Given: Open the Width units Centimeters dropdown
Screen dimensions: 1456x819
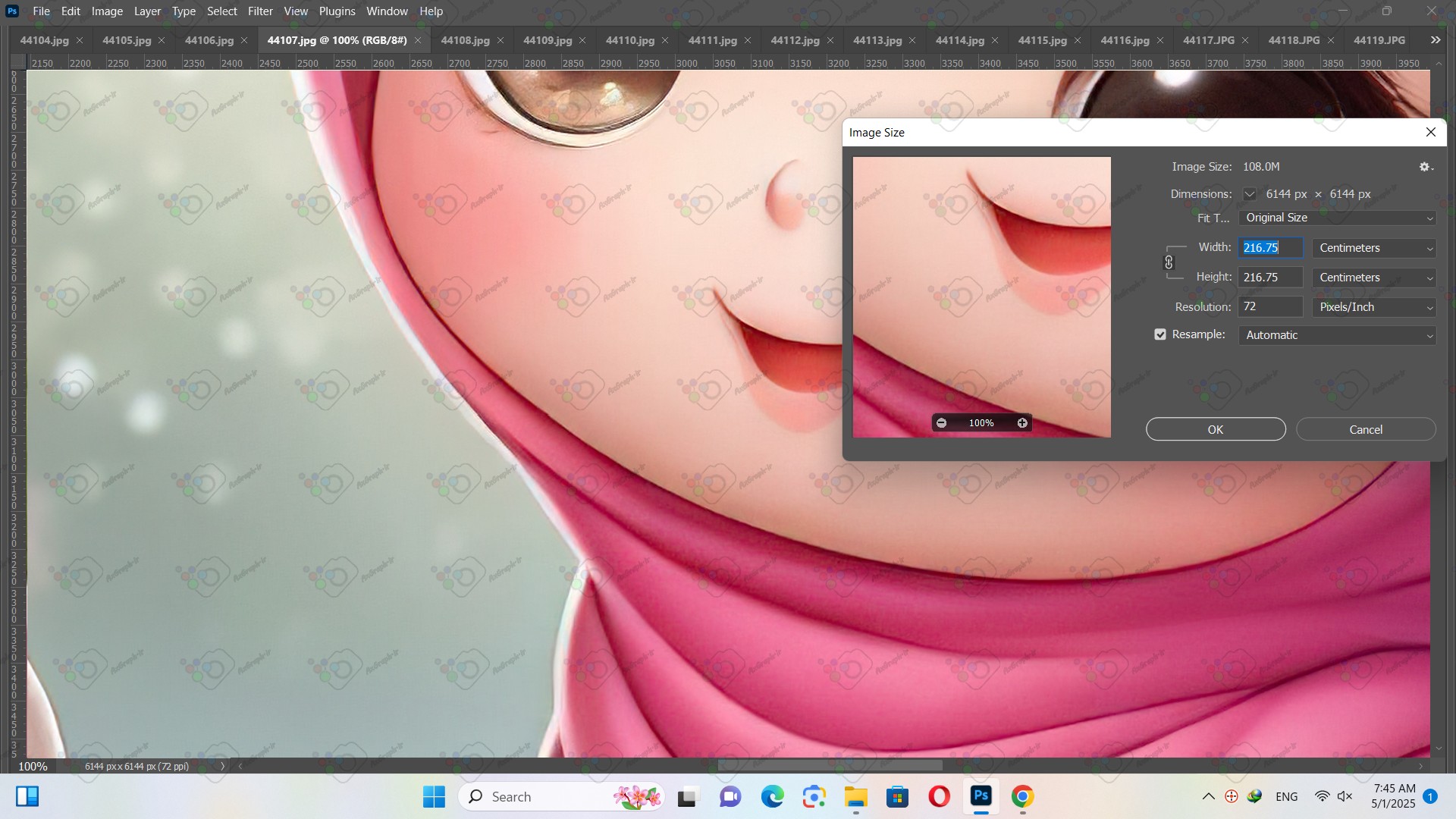Looking at the screenshot, I should click(x=1374, y=248).
